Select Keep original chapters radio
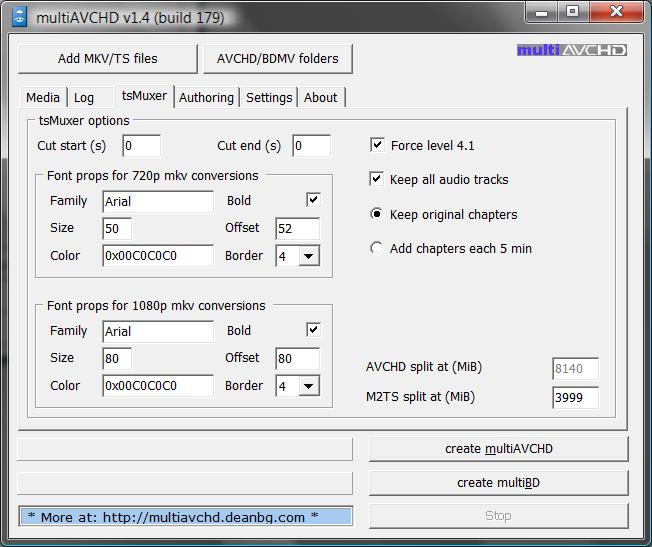 [x=376, y=214]
